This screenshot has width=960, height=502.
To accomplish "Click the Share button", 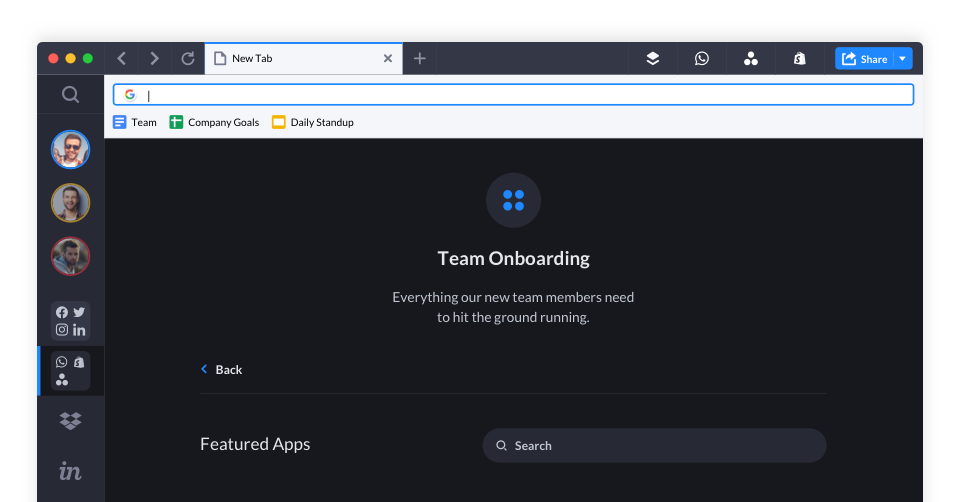I will pyautogui.click(x=864, y=59).
